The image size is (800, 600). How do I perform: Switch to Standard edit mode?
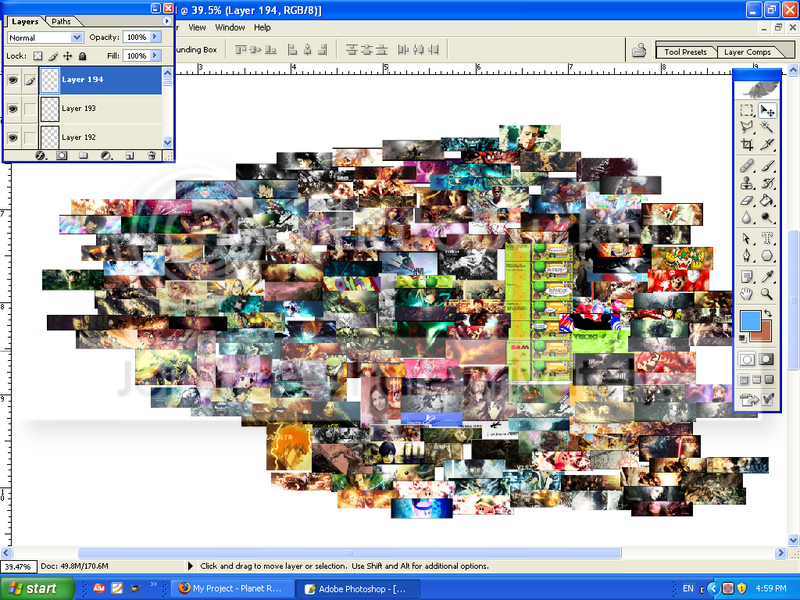pos(747,360)
